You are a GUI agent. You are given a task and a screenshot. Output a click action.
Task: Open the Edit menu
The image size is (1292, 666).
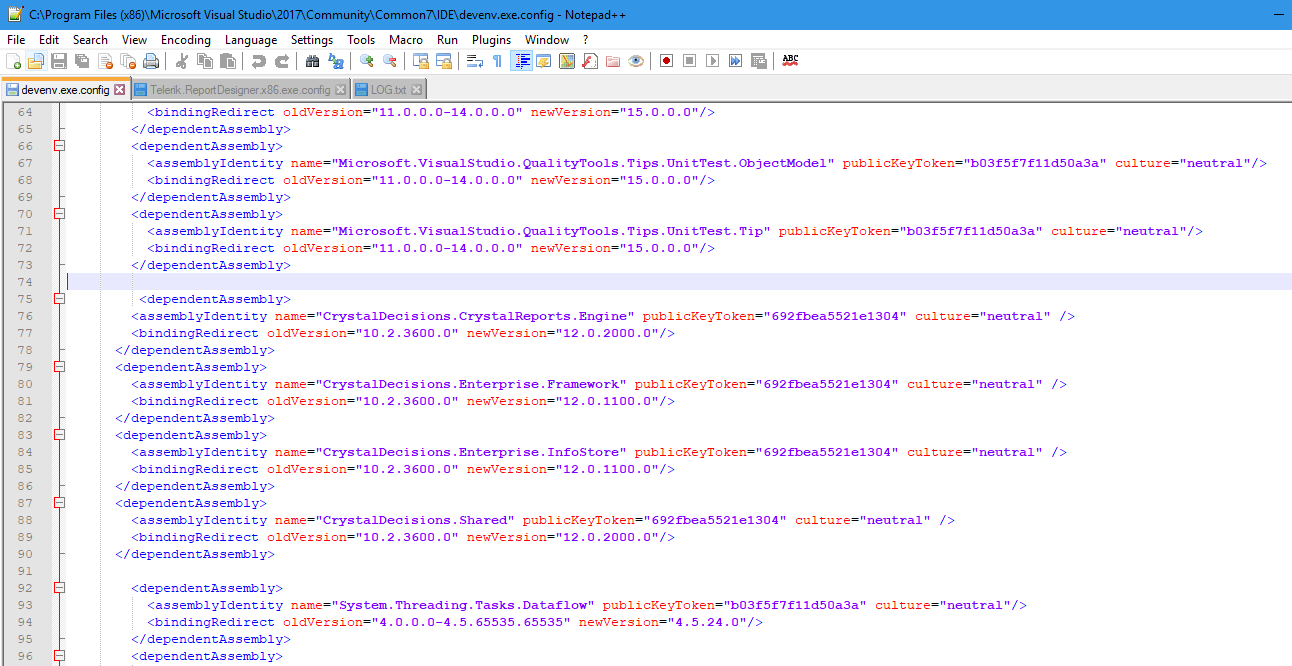(49, 40)
